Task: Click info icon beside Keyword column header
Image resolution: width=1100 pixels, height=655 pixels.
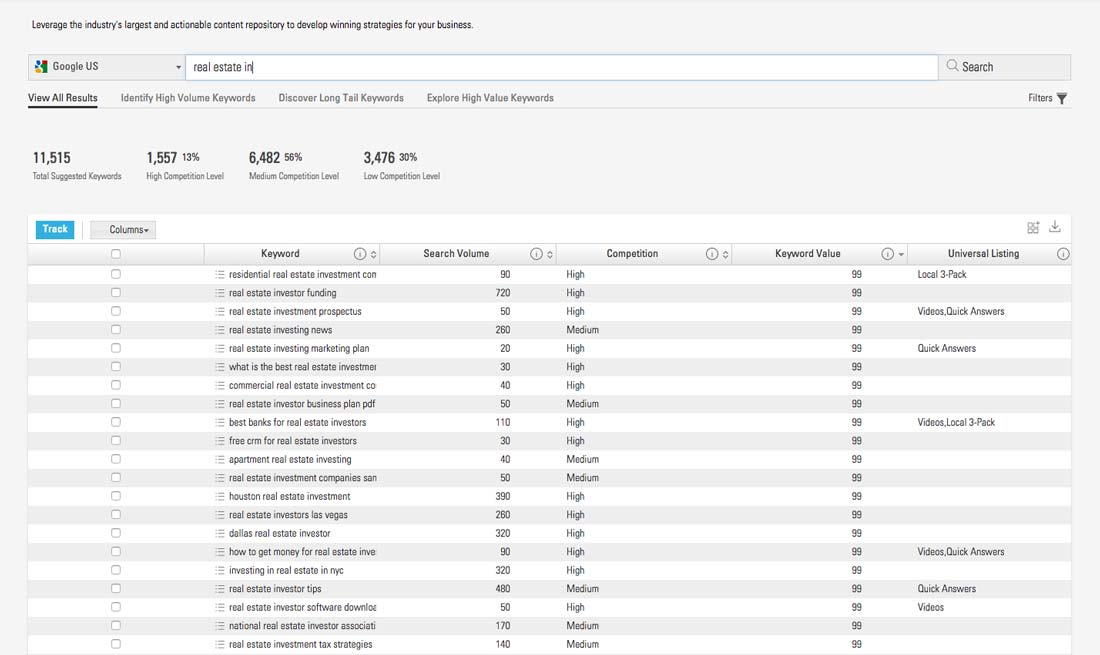Action: point(359,254)
